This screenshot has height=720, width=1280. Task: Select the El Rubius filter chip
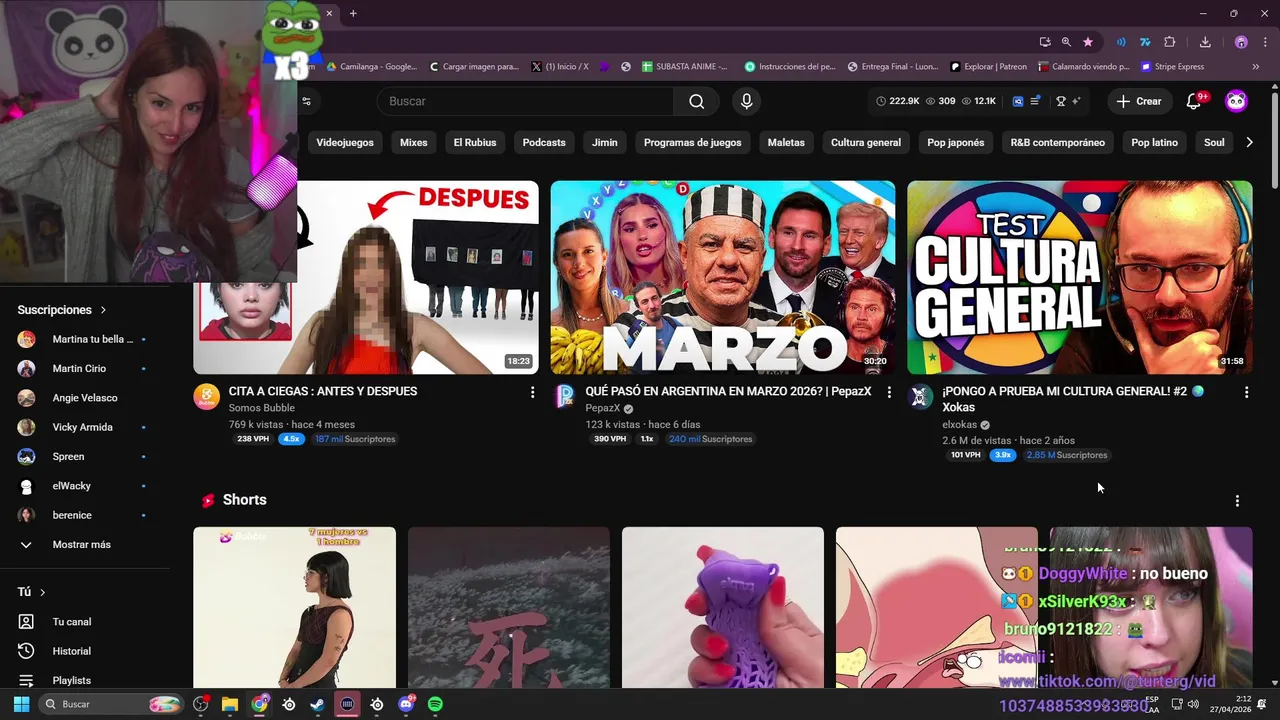pyautogui.click(x=475, y=142)
